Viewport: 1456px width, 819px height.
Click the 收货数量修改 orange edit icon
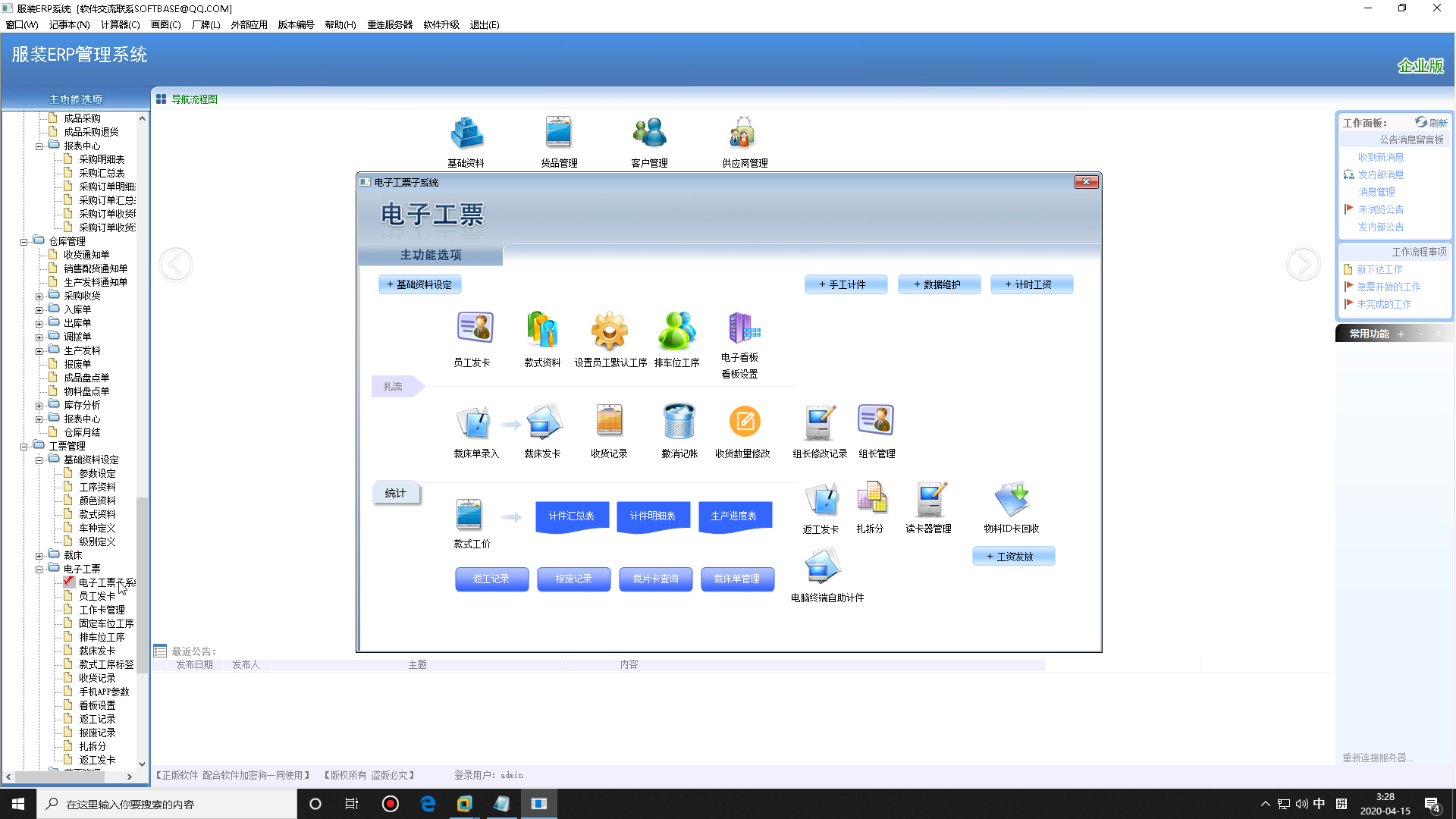tap(744, 421)
